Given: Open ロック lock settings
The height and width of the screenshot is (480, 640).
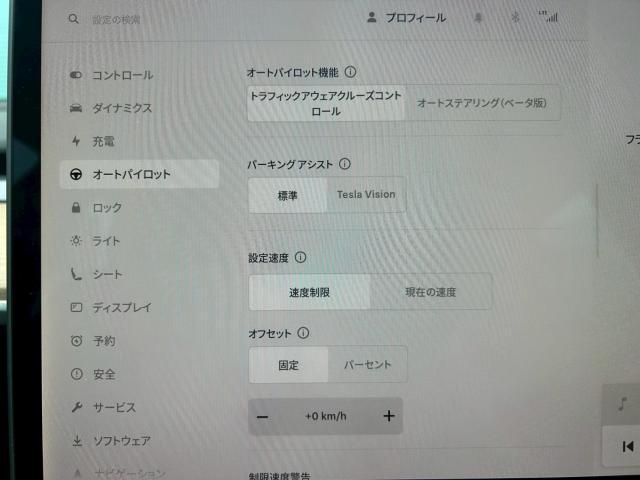Looking at the screenshot, I should [106, 208].
